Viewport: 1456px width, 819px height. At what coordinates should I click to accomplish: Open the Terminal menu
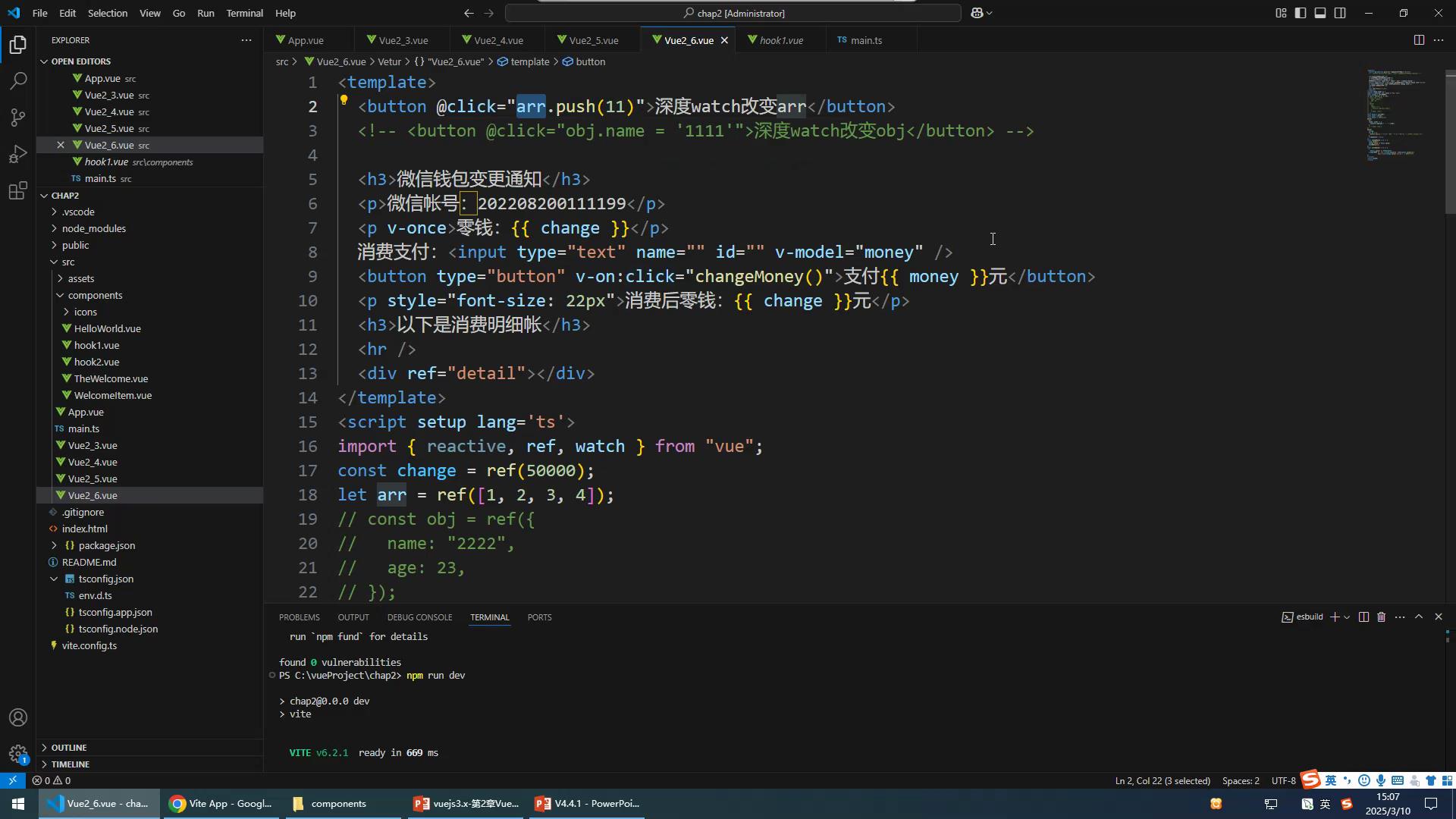tap(244, 13)
